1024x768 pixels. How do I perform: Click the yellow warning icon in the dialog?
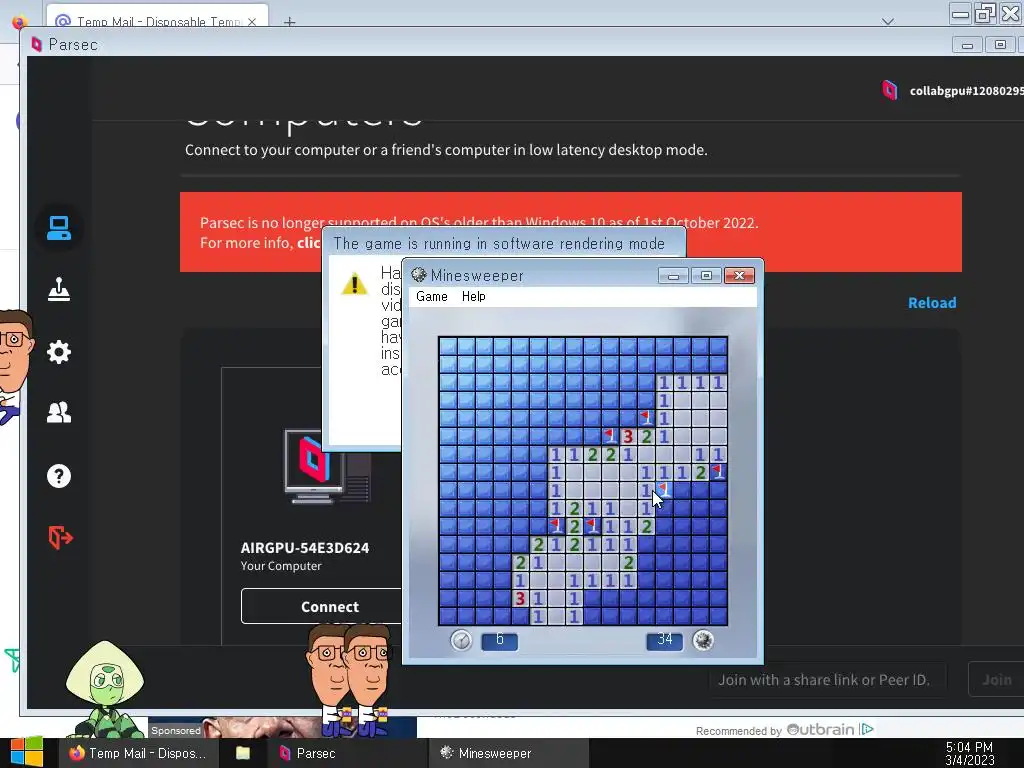(x=354, y=283)
